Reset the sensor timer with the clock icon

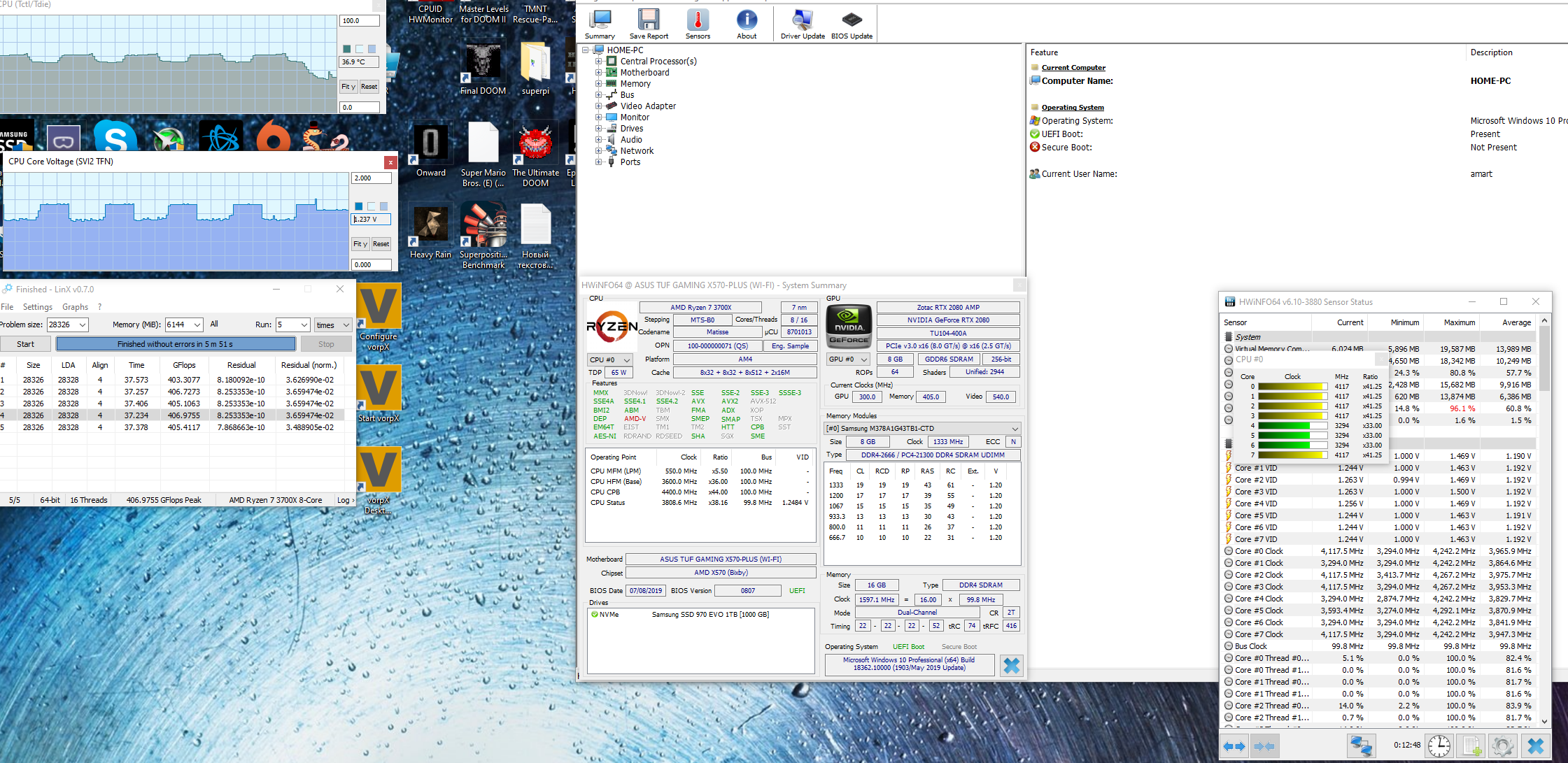[x=1439, y=746]
